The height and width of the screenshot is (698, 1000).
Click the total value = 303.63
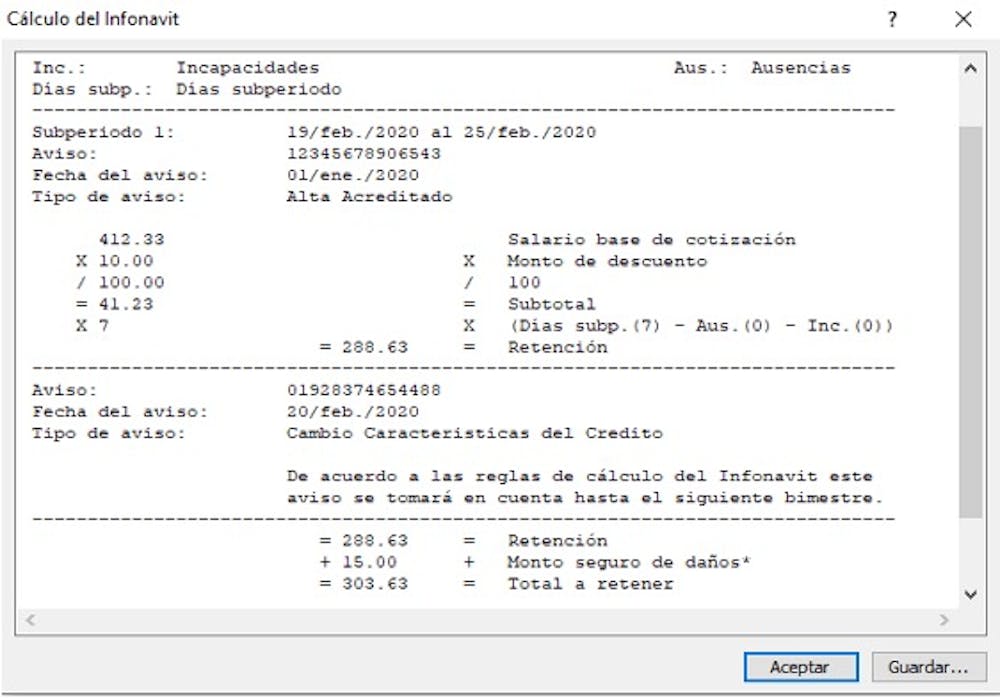(364, 584)
